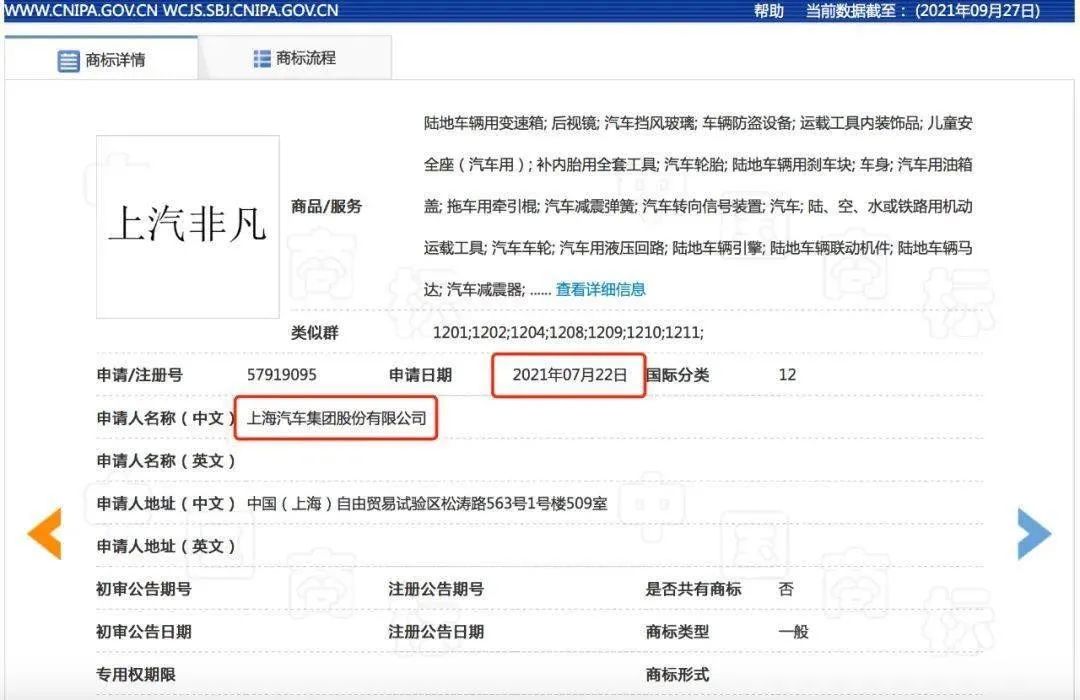This screenshot has height=700, width=1080.
Task: Select the trademark type value 一般
Action: pyautogui.click(x=793, y=632)
